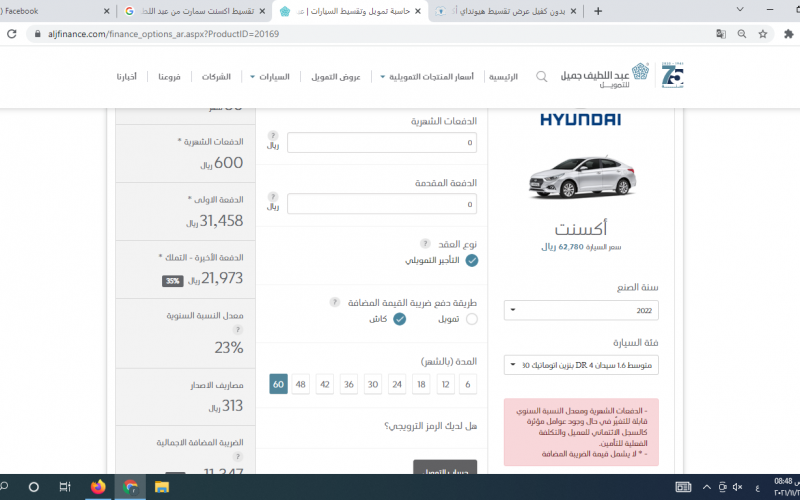Screen dimensions: 800x500
Task: Click the zoom magnifier icon in address bar
Action: tap(742, 34)
